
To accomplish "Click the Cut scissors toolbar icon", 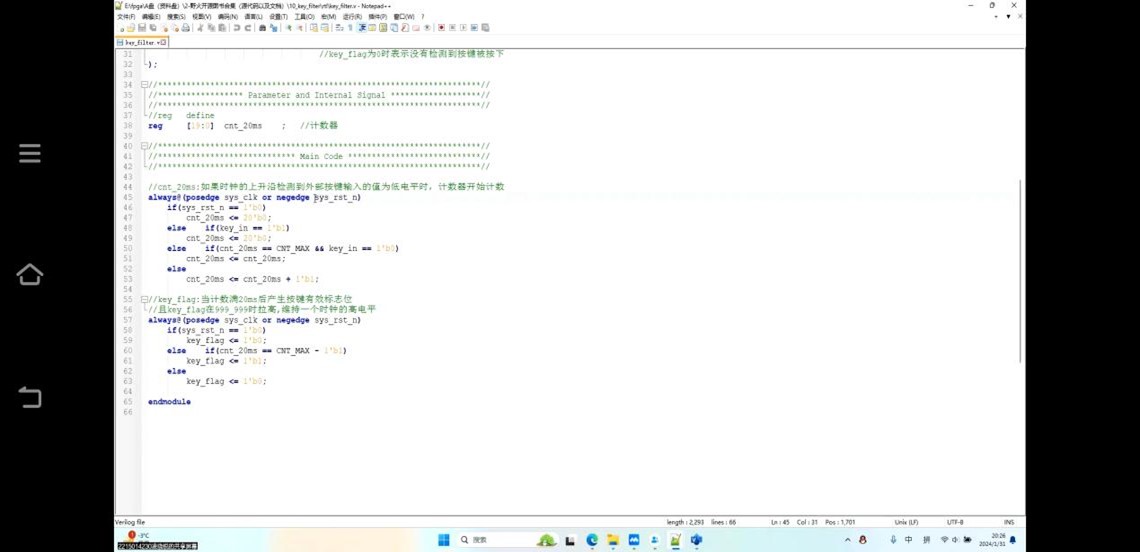I will point(201,28).
